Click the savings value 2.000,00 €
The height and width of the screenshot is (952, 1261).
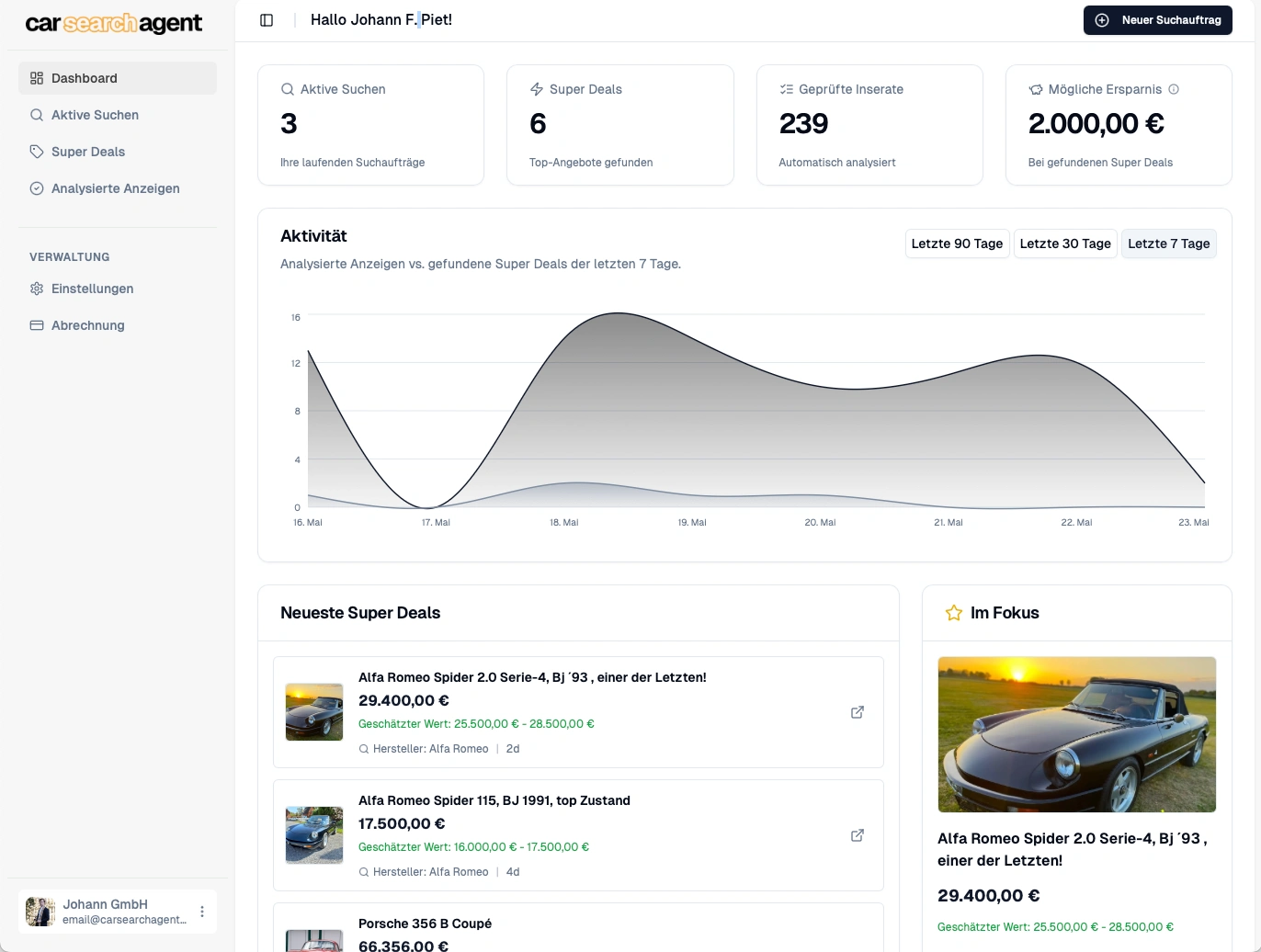1096,124
